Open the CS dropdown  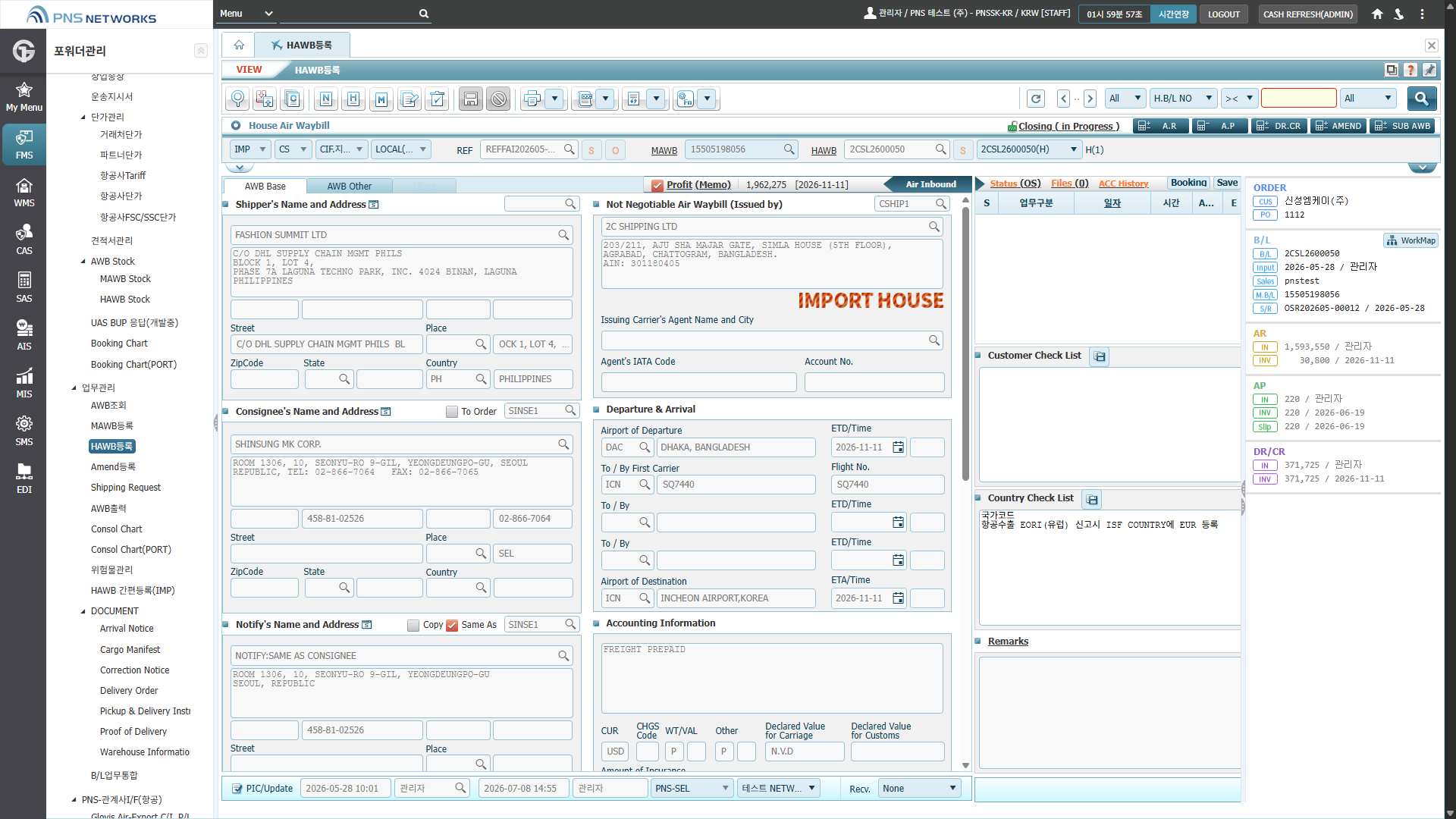[293, 149]
